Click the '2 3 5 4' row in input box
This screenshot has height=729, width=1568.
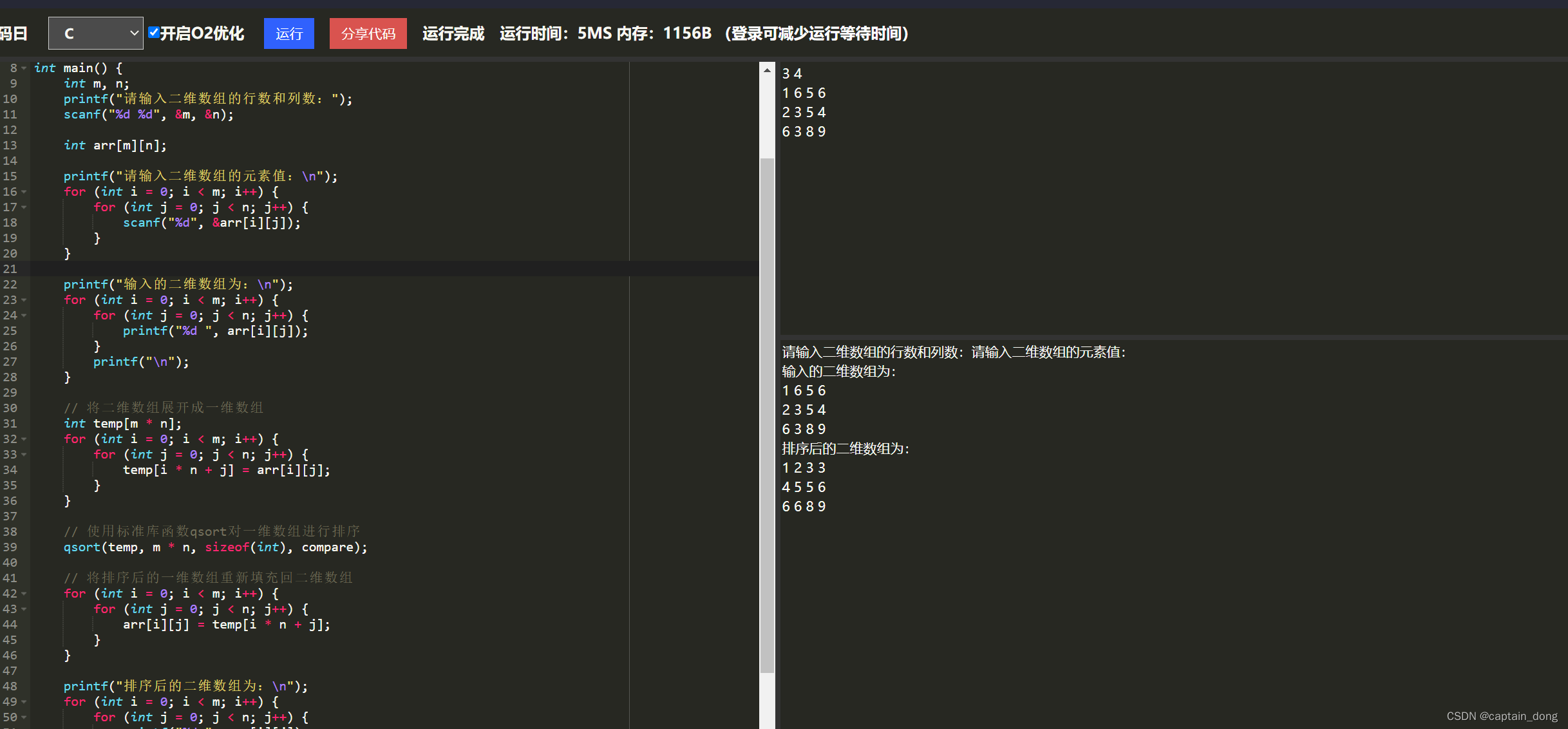point(804,112)
